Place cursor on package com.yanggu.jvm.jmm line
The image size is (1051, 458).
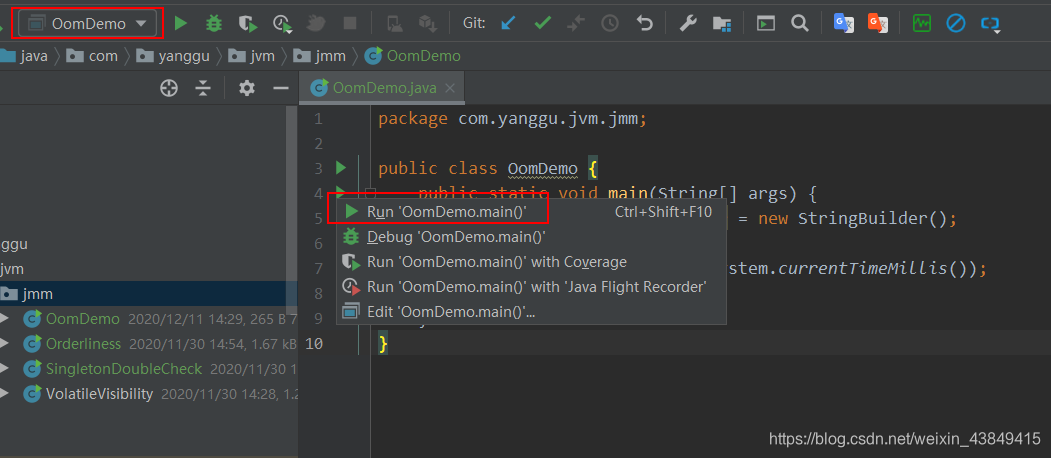pyautogui.click(x=512, y=119)
